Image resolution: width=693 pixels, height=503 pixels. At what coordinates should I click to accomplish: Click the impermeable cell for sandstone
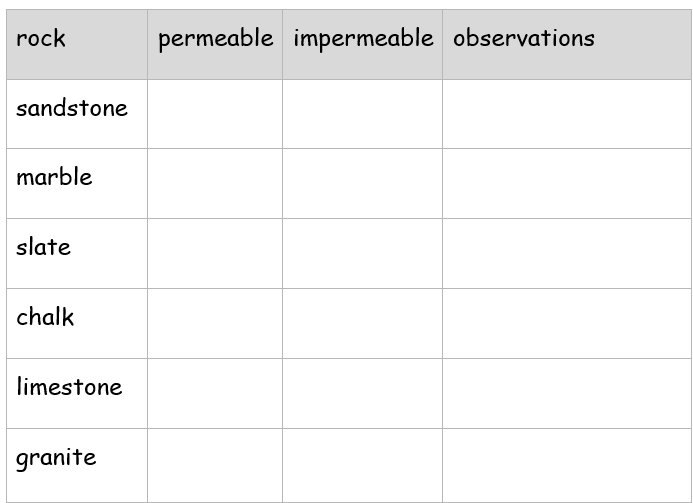[362, 114]
